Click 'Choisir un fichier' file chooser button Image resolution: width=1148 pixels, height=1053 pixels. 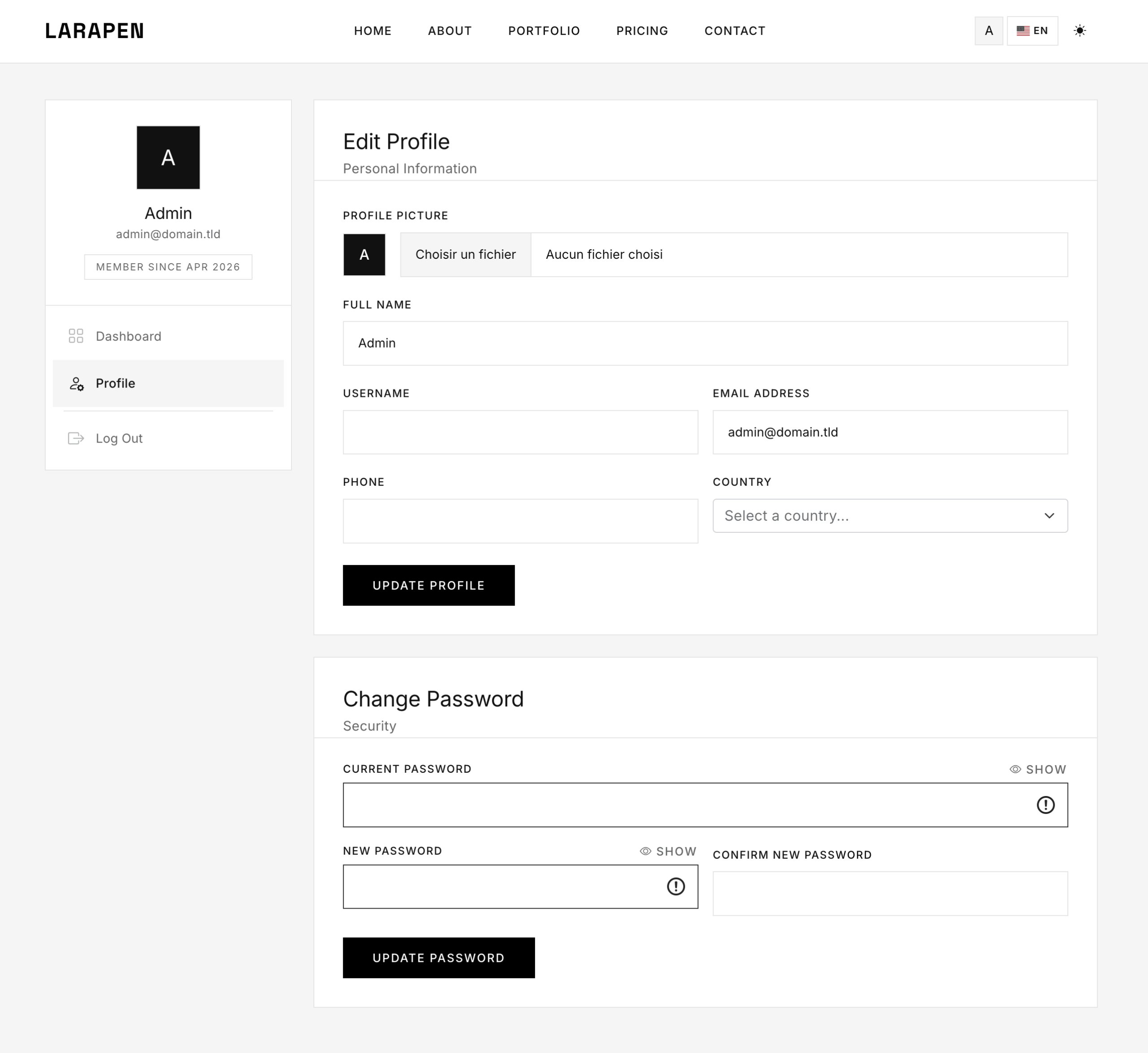tap(465, 255)
